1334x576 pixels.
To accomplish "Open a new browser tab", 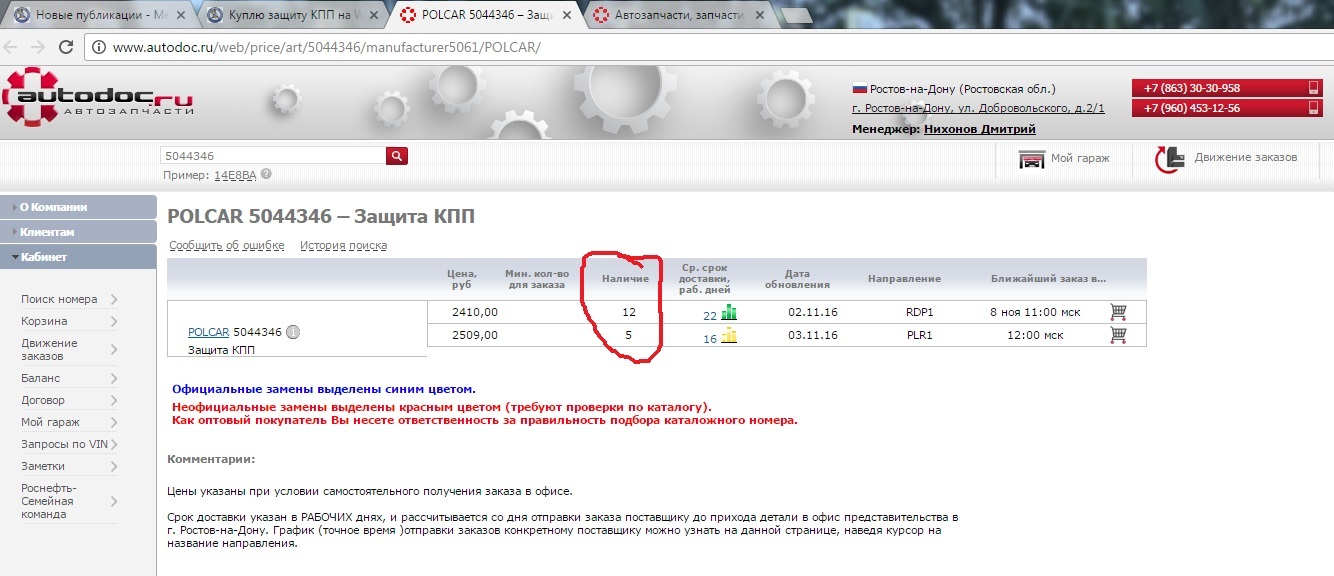I will click(x=797, y=16).
